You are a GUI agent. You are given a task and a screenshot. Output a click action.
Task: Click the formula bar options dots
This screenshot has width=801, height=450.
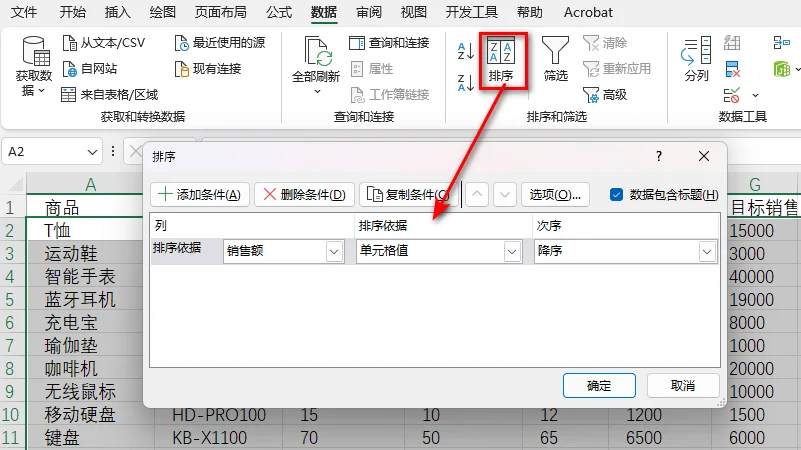click(x=113, y=151)
